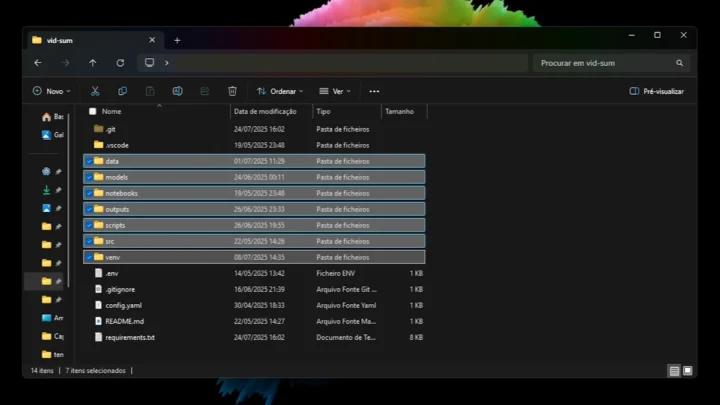720x405 pixels.
Task: Click the Rename icon in toolbar
Action: tap(177, 91)
